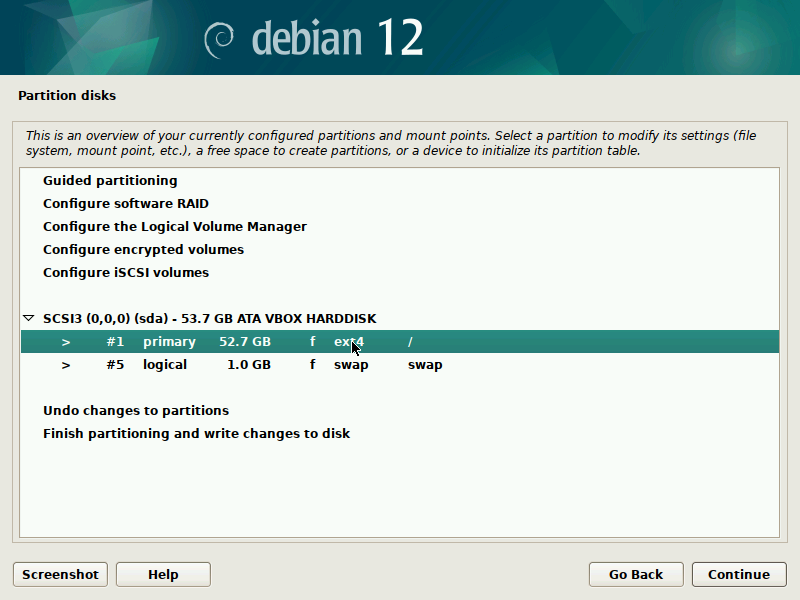Select Finish partitioning and write changes to disk

pyautogui.click(x=196, y=434)
